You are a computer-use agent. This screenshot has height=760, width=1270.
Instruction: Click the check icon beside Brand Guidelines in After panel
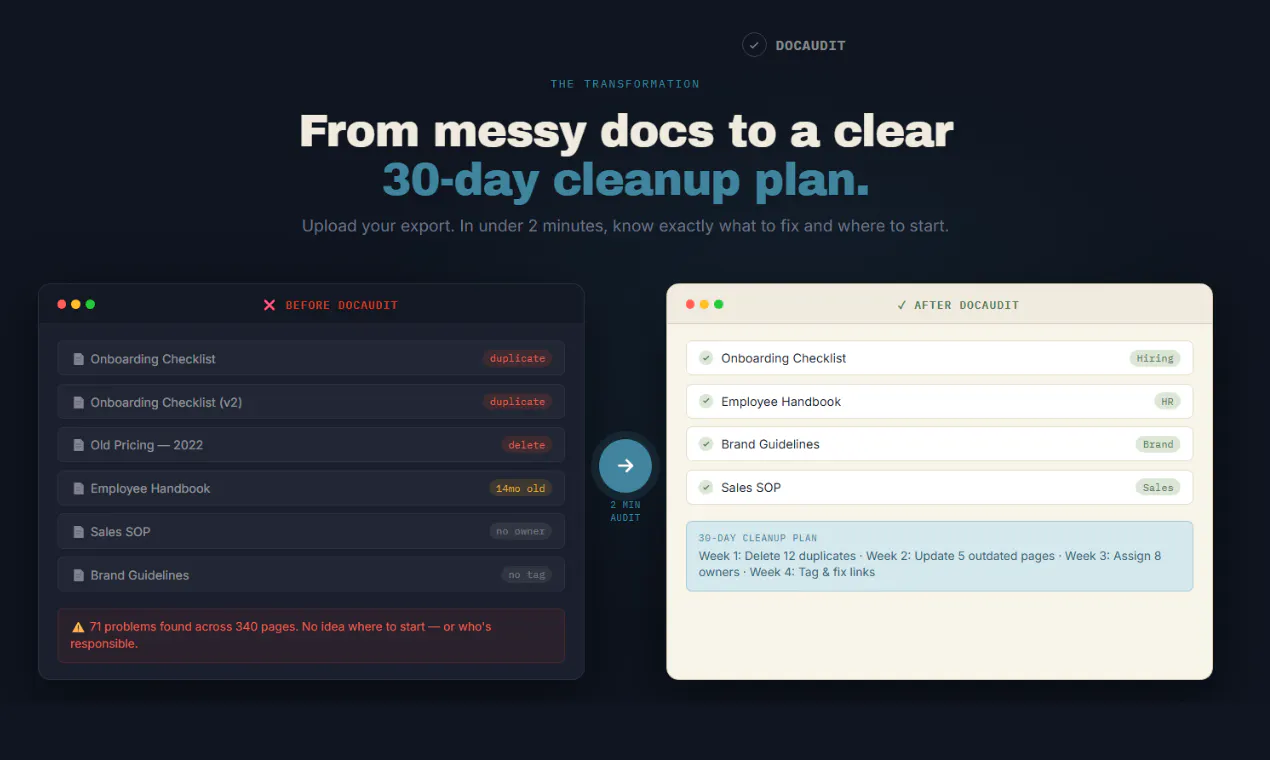(706, 444)
